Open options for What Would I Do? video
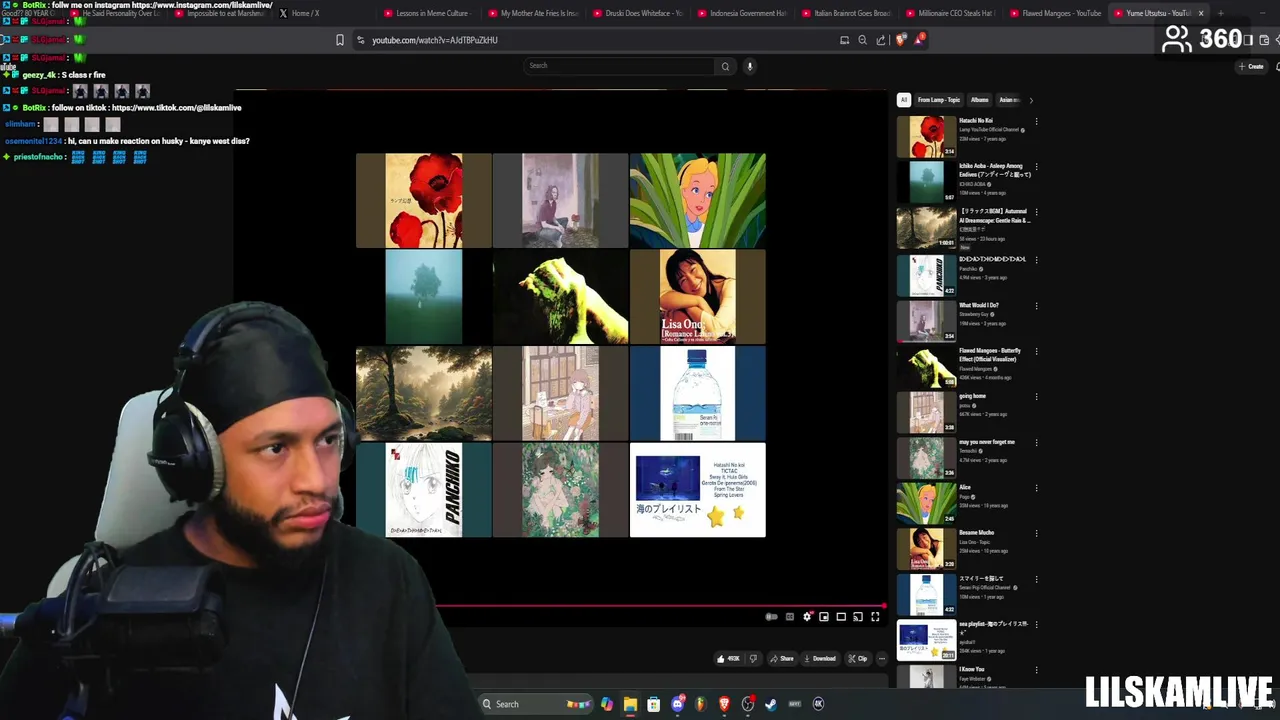 pyautogui.click(x=1036, y=306)
